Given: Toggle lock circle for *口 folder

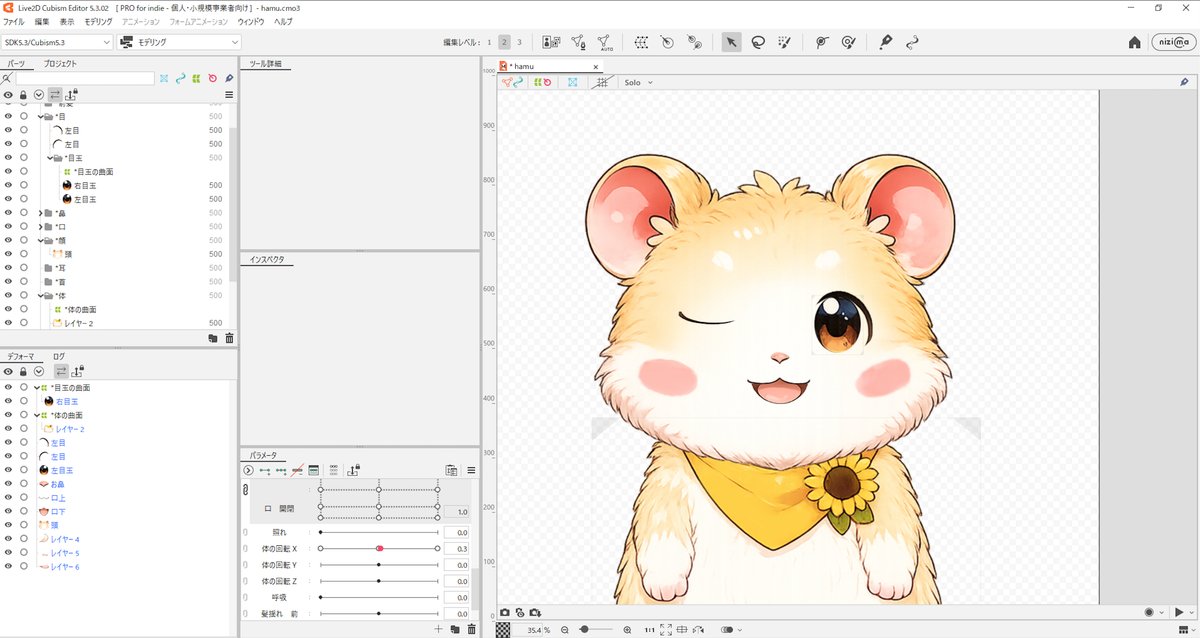Looking at the screenshot, I should pos(24,227).
